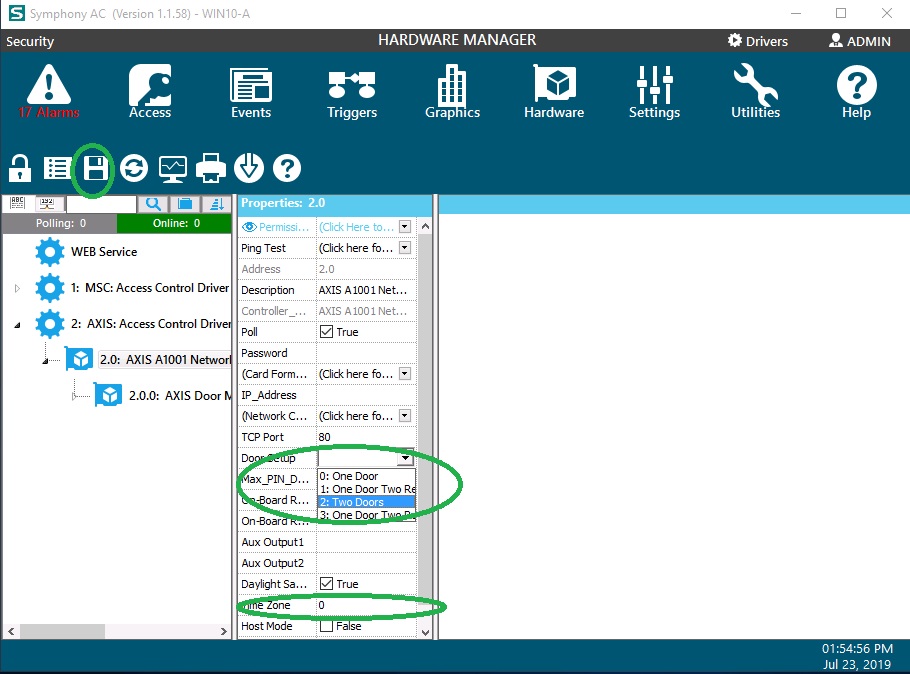Screen dimensions: 910x674
Task: Expand the 2.0.0 AXIS Door node
Action: [x=74, y=397]
